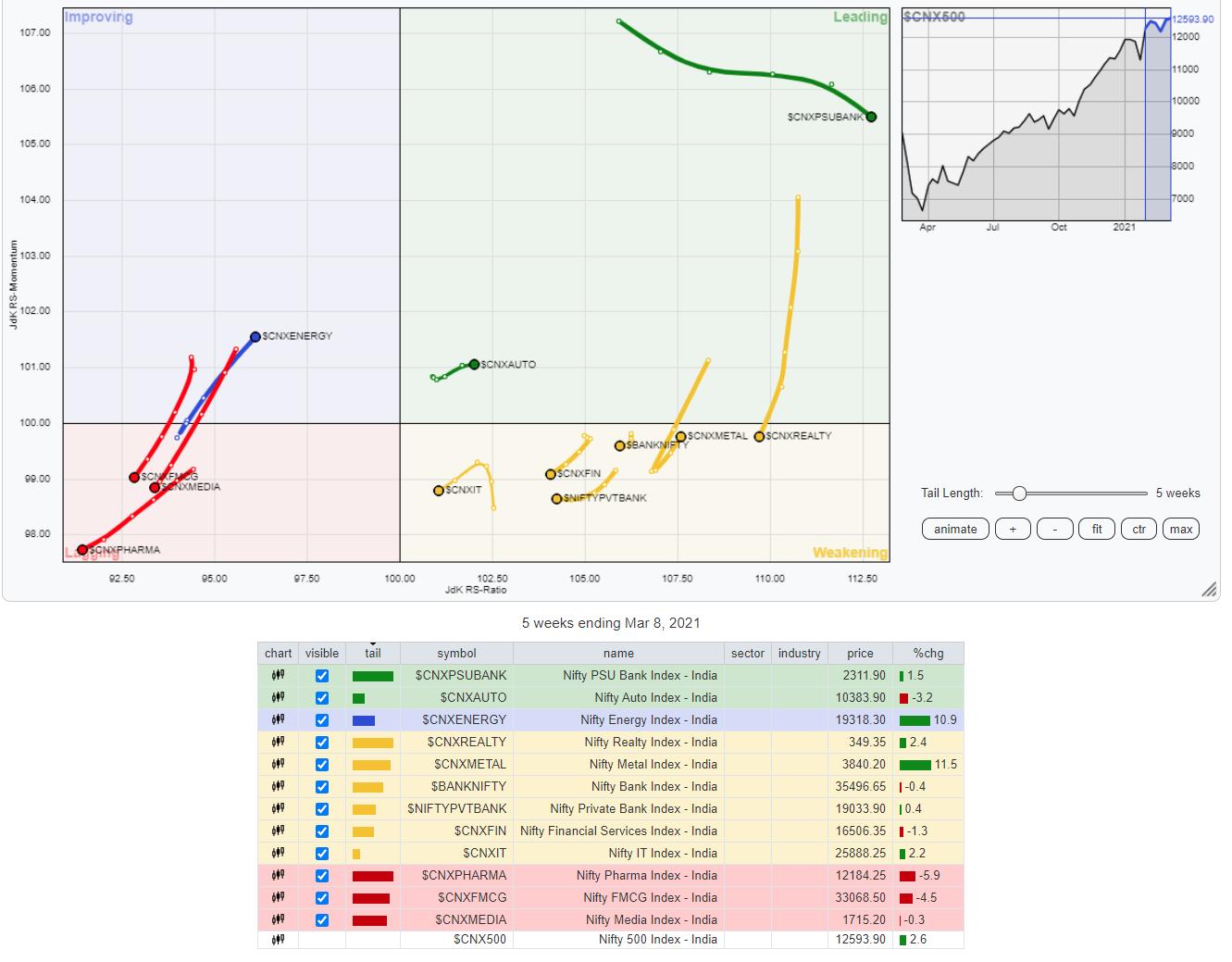Adjust the Tail Length slider
This screenshot has width=1232, height=962.
click(1018, 493)
